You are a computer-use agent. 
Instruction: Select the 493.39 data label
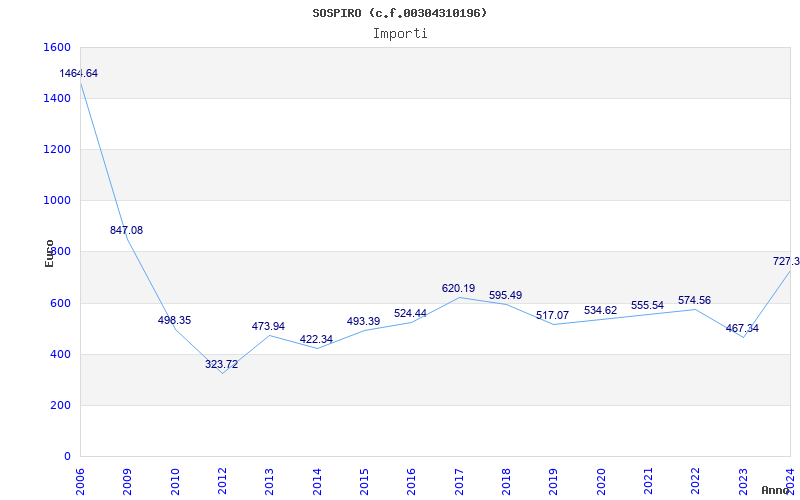coord(363,321)
